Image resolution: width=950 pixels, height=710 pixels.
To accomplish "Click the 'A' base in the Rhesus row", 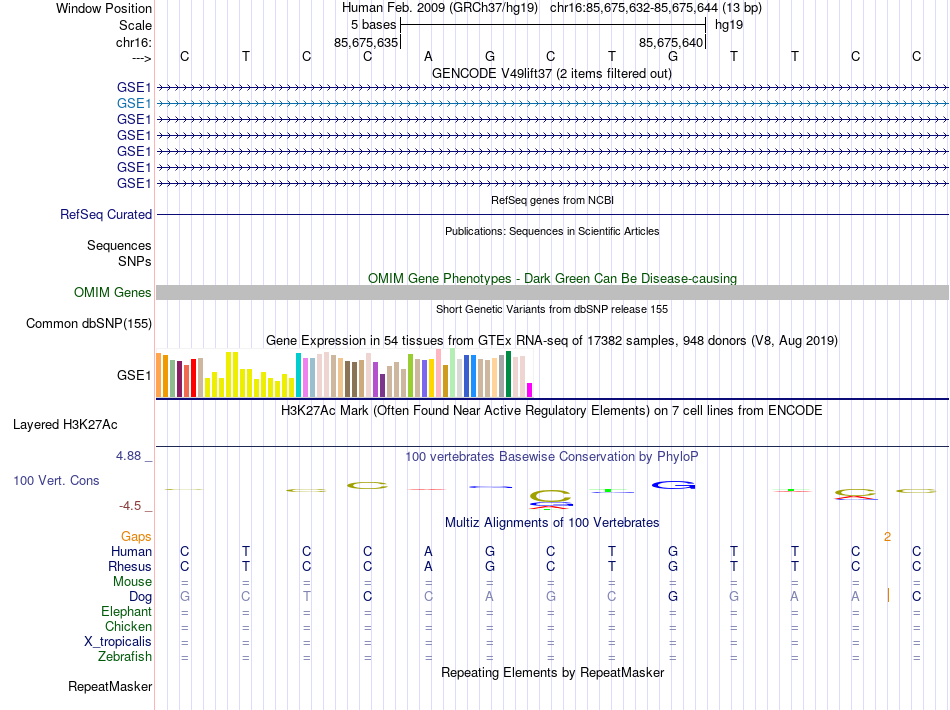I will click(428, 566).
